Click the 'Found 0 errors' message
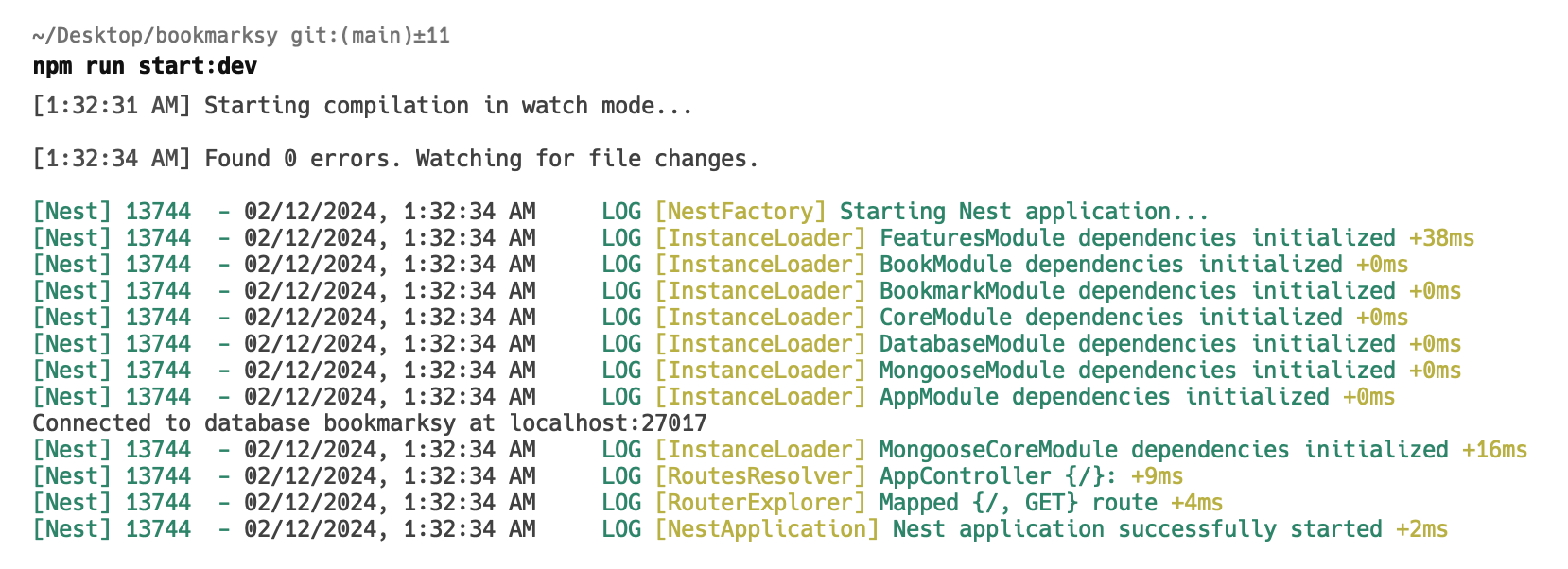The width and height of the screenshot is (1568, 569). click(481, 159)
